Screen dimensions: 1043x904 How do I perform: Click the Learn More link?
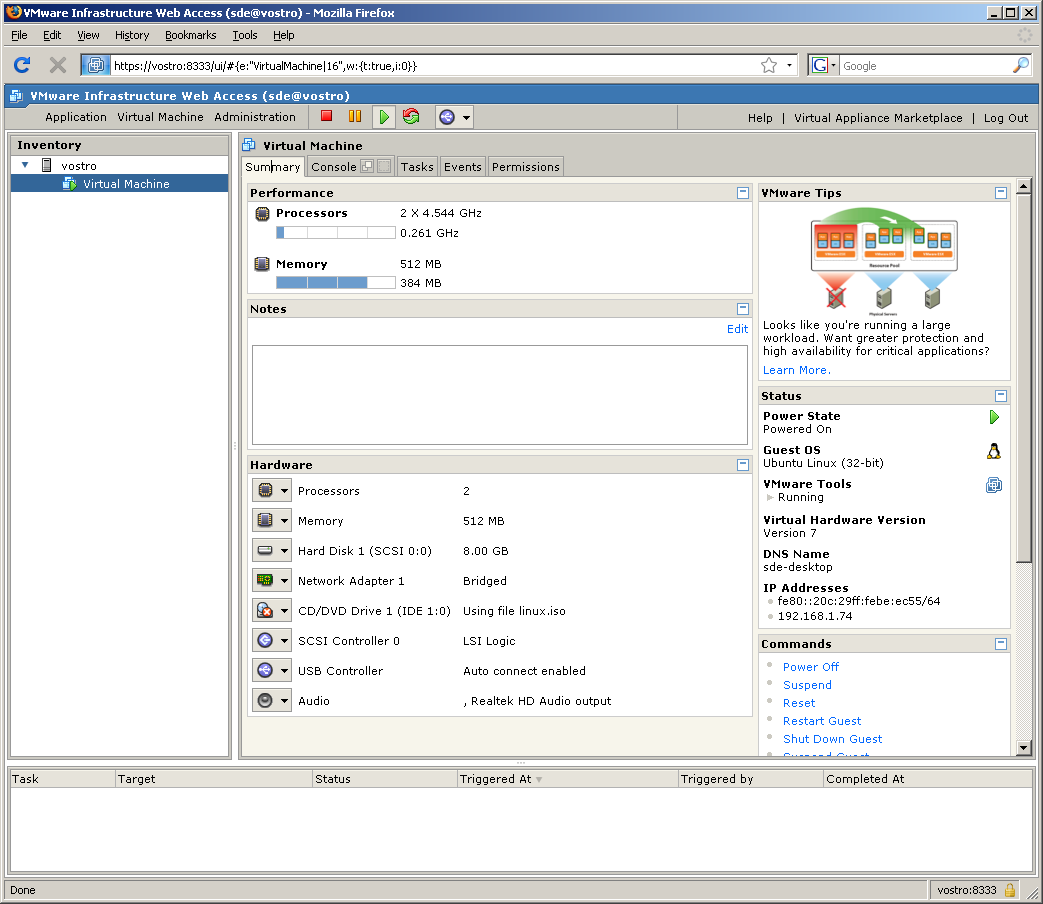(x=796, y=371)
